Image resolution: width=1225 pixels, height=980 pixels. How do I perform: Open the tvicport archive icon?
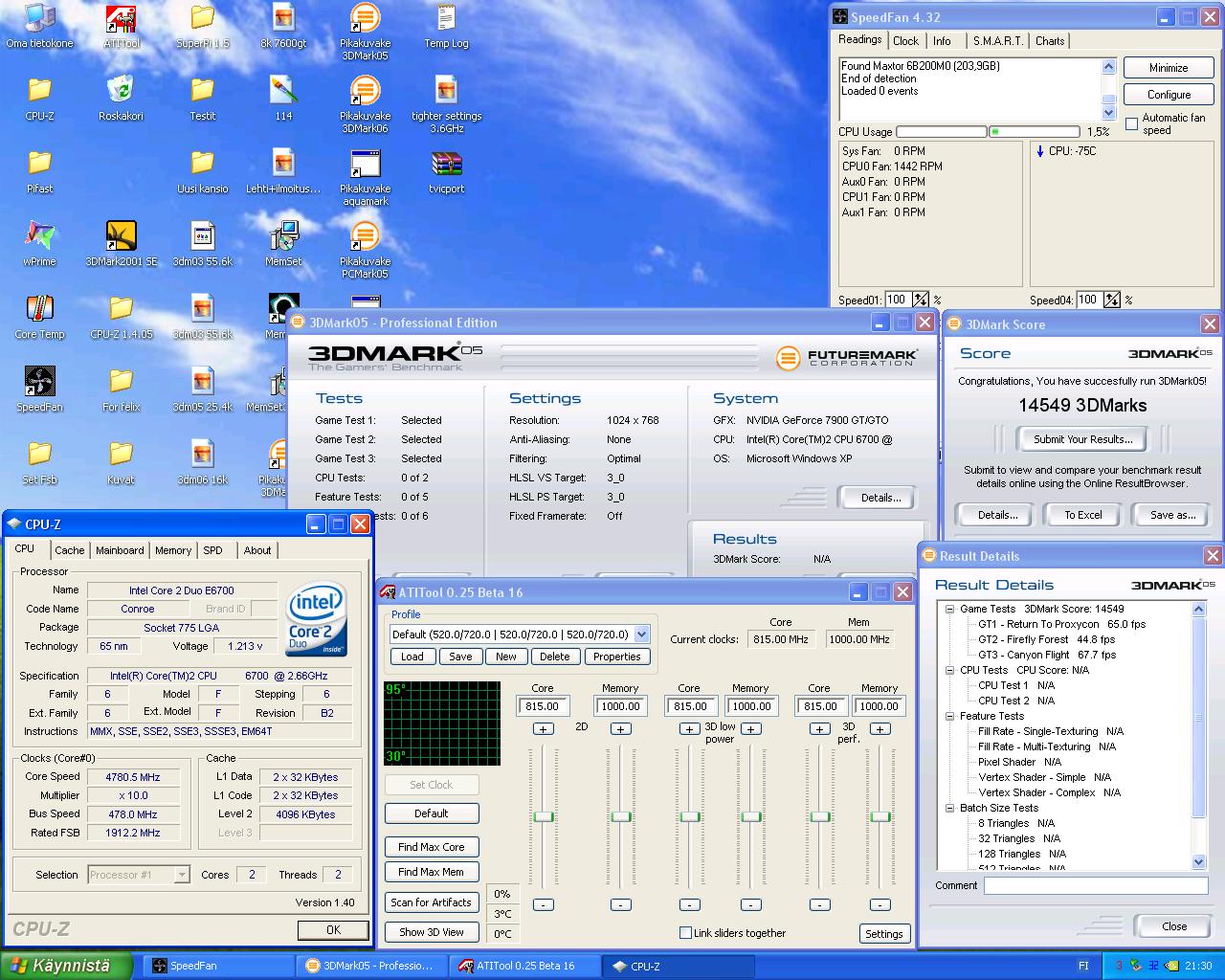click(x=446, y=172)
